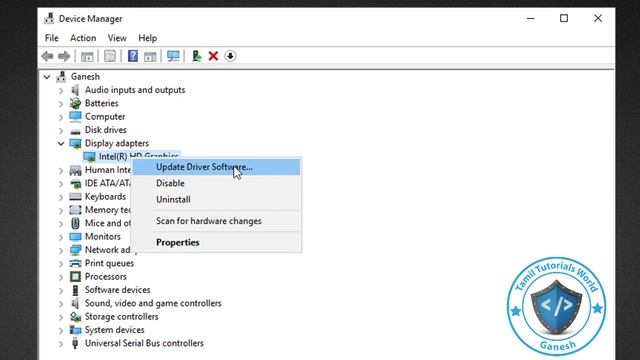The height and width of the screenshot is (360, 640).
Task: Expand the Disk drives category
Action: 61,130
